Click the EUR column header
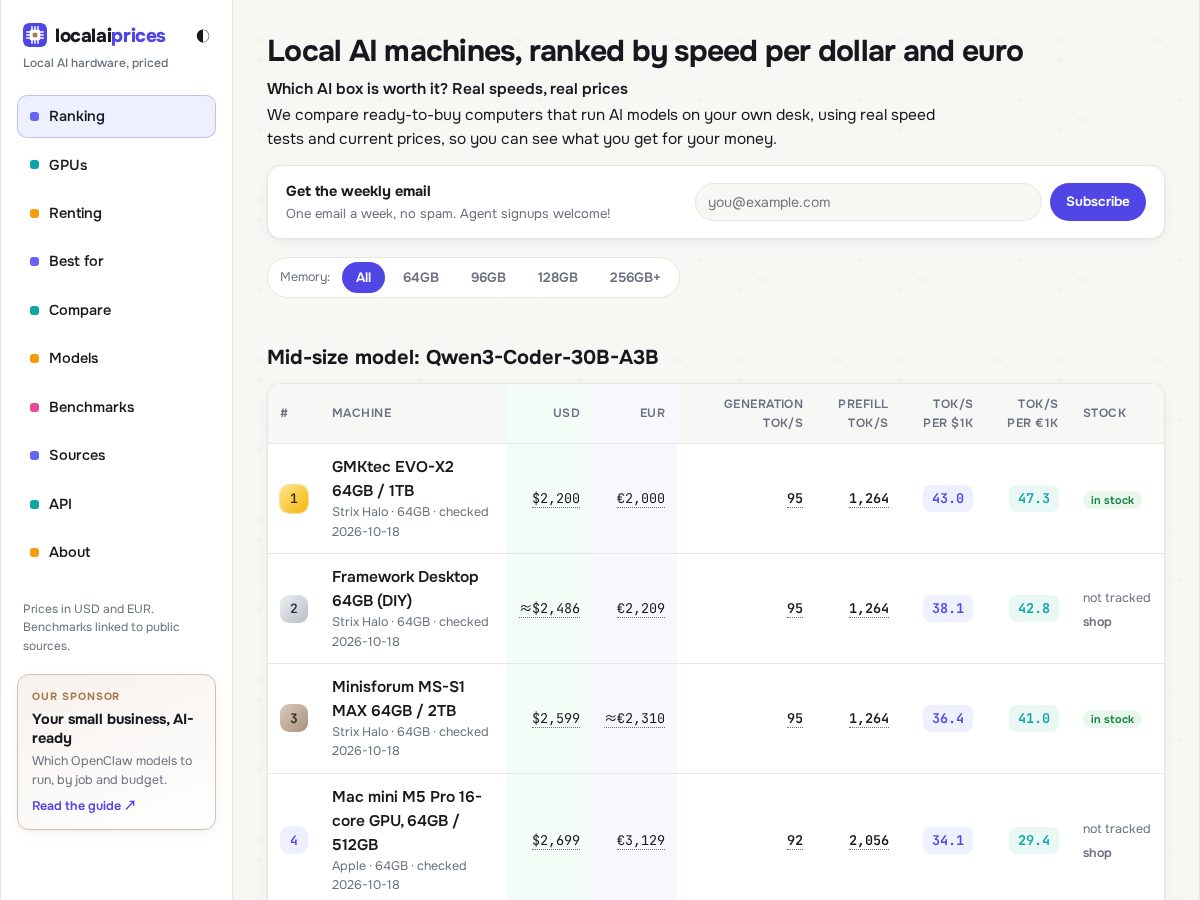The width and height of the screenshot is (1200, 900). pyautogui.click(x=652, y=413)
